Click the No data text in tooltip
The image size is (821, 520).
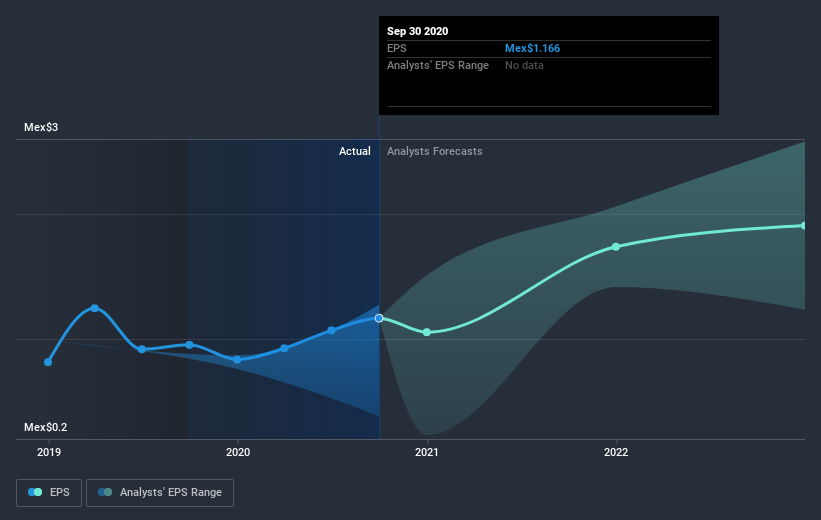(524, 65)
